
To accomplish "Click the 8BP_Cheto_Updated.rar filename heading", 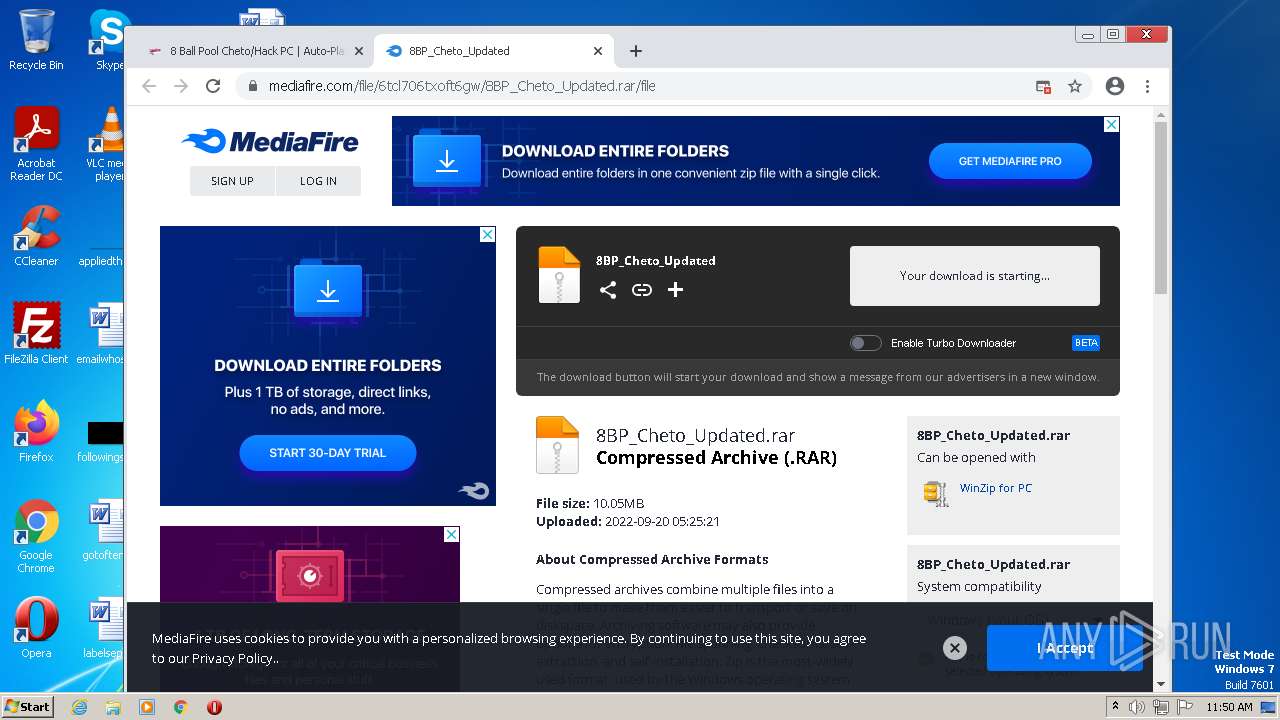I will pyautogui.click(x=696, y=436).
